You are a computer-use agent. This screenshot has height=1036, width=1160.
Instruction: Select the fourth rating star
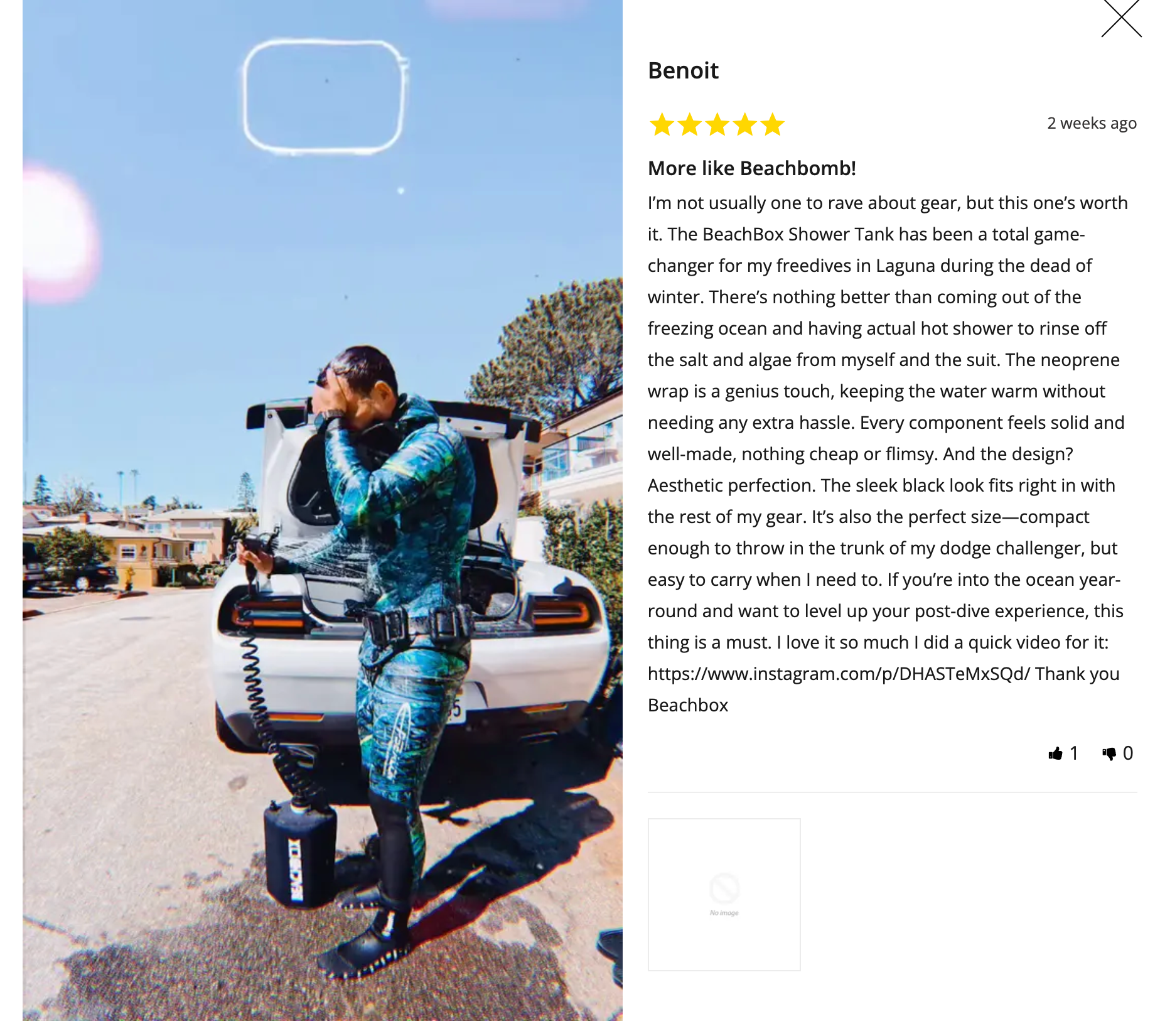pos(744,124)
